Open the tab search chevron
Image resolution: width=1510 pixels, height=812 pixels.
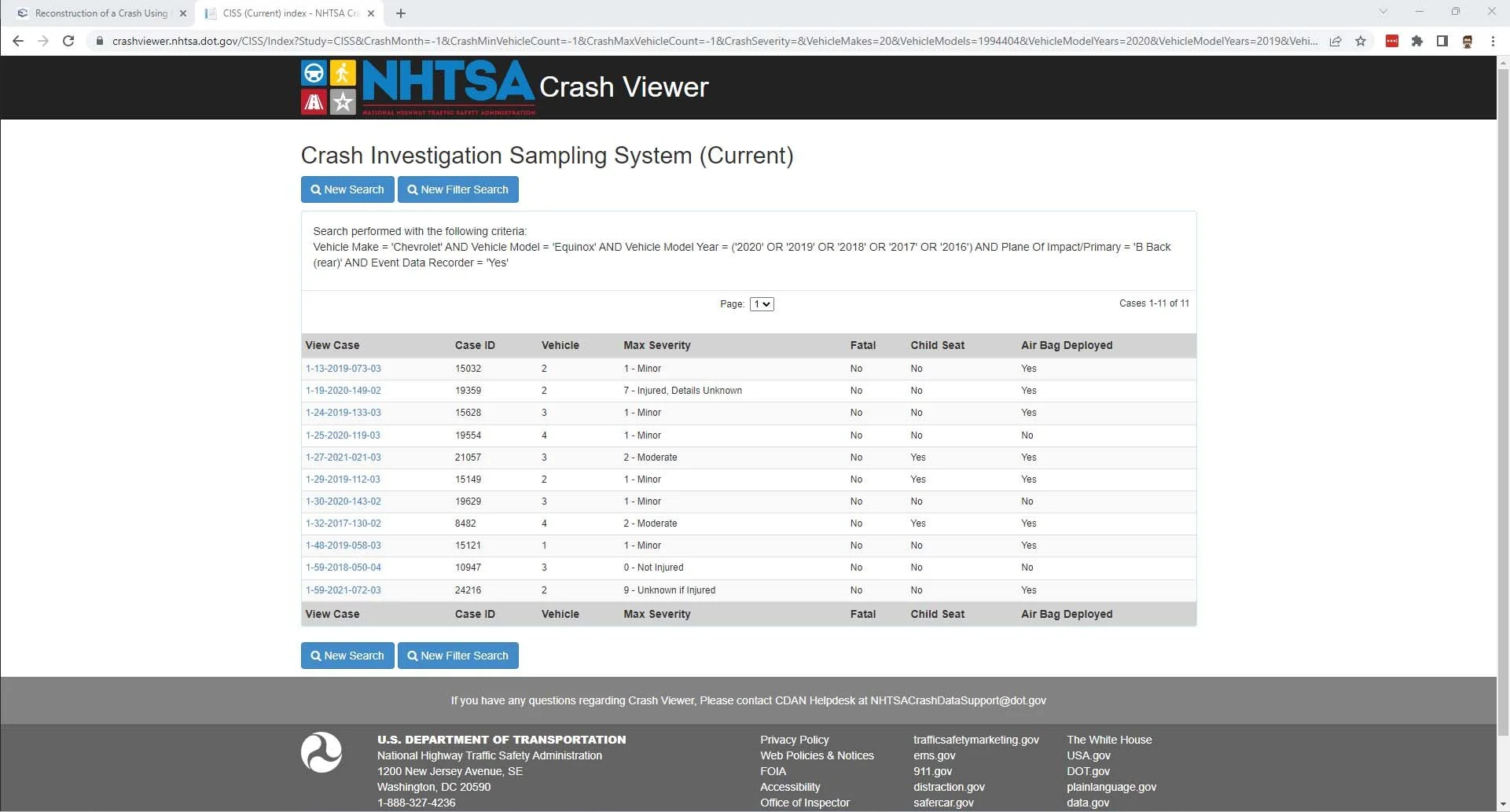1383,13
